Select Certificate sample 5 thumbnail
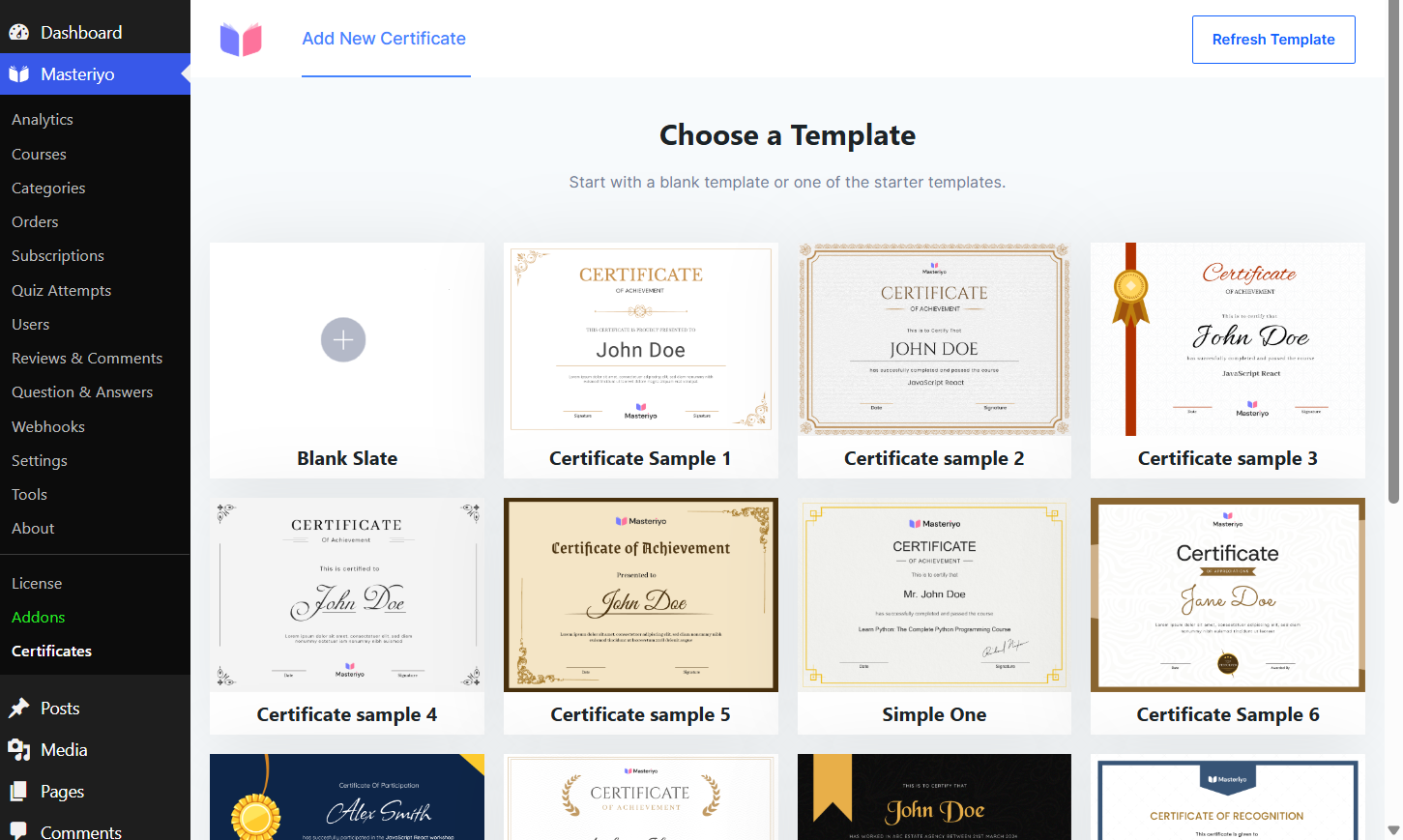Viewport: 1403px width, 840px height. point(641,594)
